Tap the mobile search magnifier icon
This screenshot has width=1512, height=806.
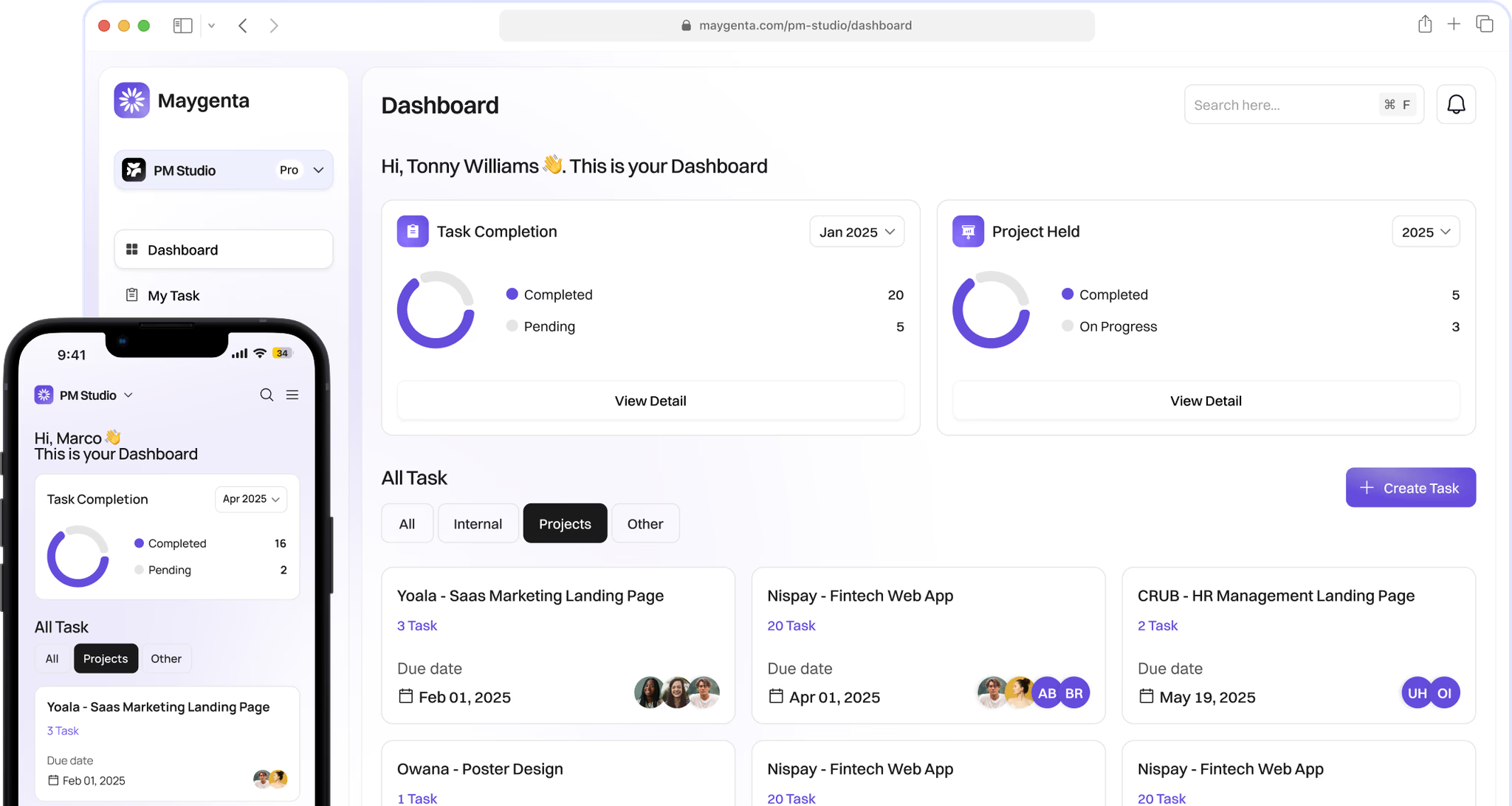click(x=267, y=395)
